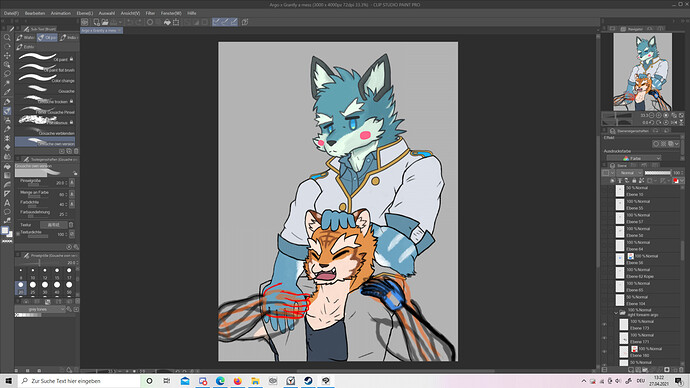This screenshot has height=388, width=690.
Task: Click the Open file toolbar icon
Action: point(105,22)
